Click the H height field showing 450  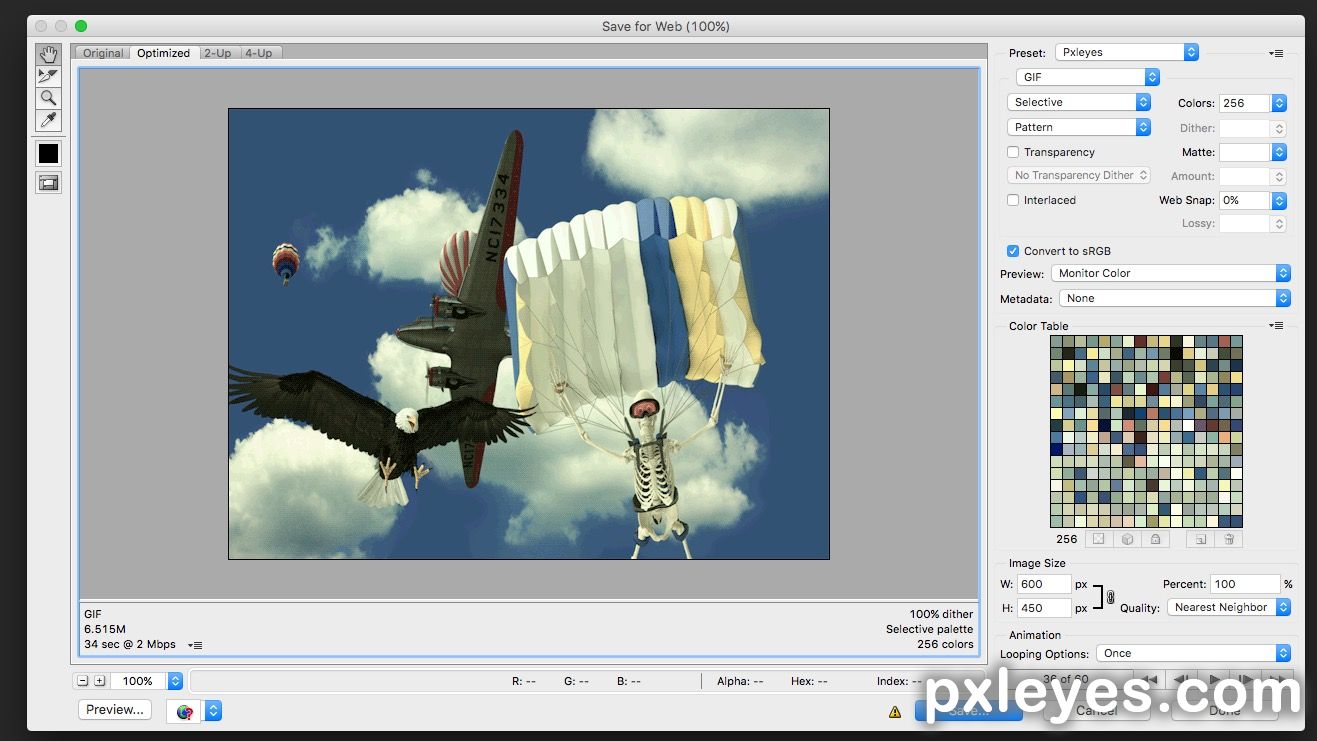click(x=1044, y=607)
